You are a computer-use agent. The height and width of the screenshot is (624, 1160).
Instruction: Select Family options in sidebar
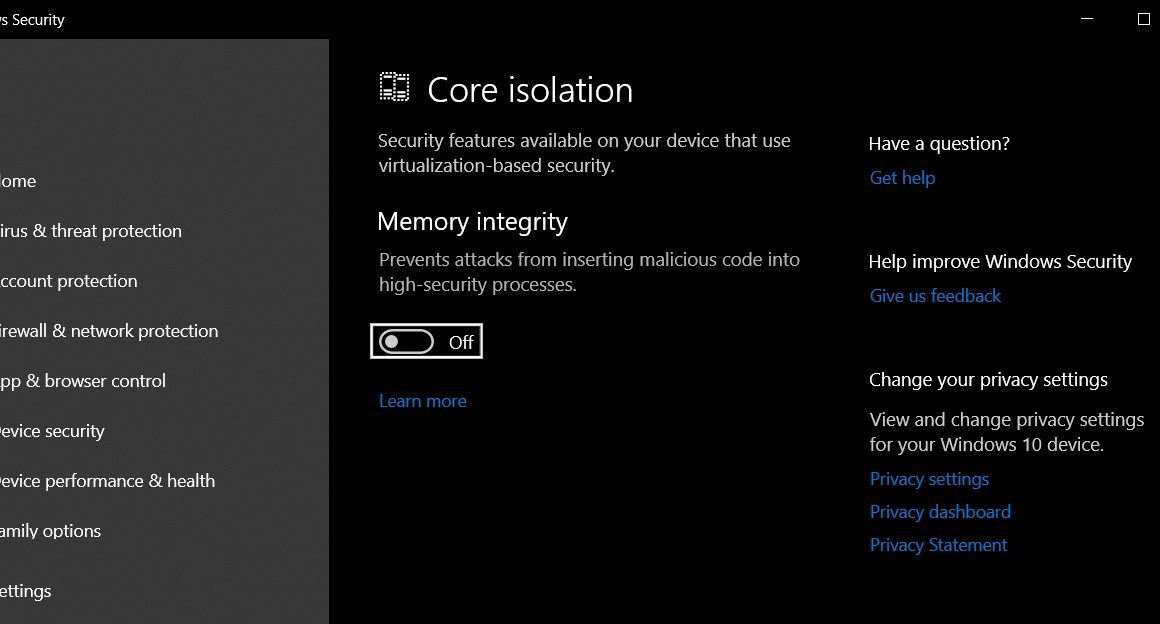point(50,531)
